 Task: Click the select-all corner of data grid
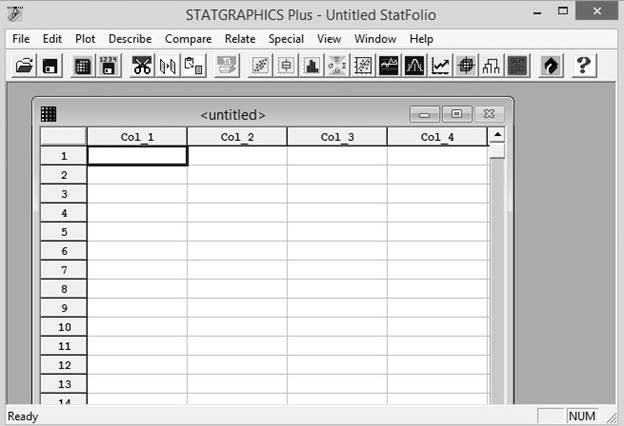pos(64,137)
